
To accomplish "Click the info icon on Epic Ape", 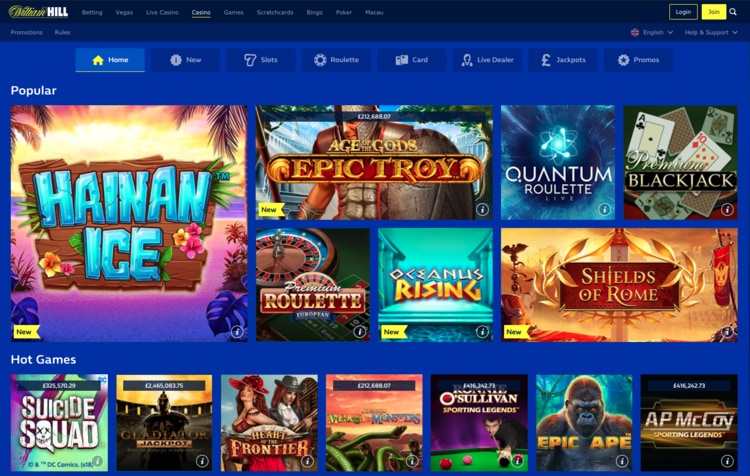I will click(x=622, y=461).
